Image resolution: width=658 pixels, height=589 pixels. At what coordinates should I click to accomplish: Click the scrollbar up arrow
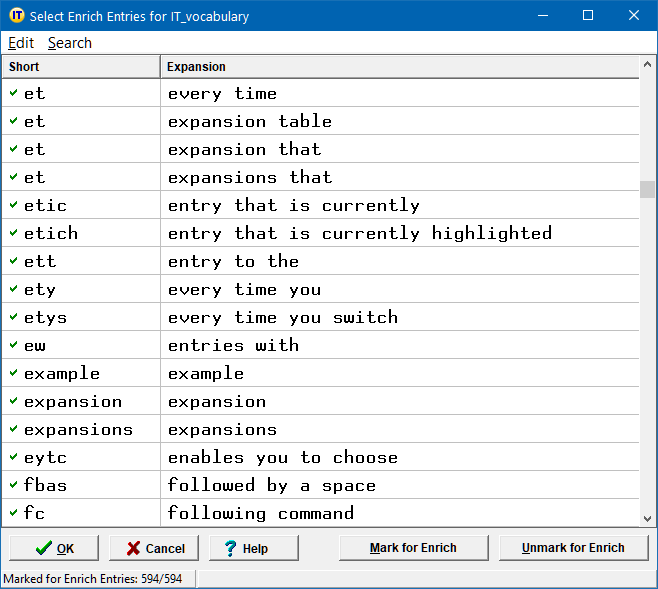tap(648, 67)
